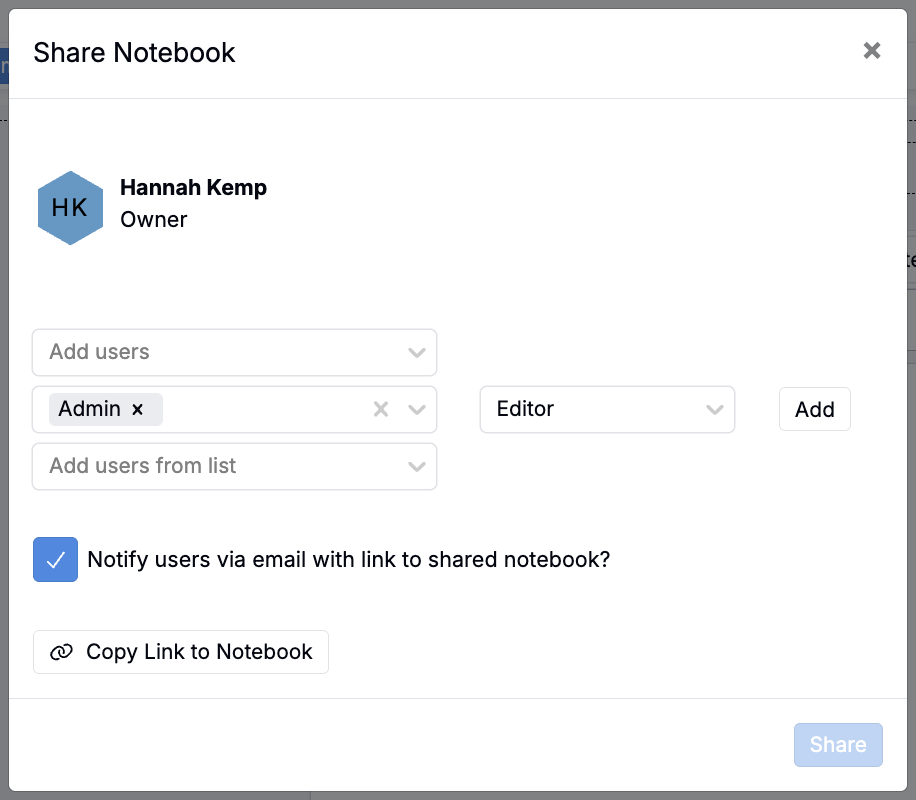Viewport: 916px width, 800px height.
Task: Expand the Add users from list chevron
Action: tap(417, 466)
